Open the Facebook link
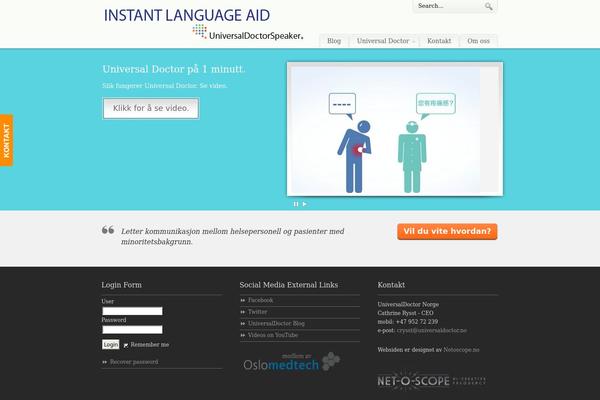Screen dimensions: 600x400 (x=261, y=300)
